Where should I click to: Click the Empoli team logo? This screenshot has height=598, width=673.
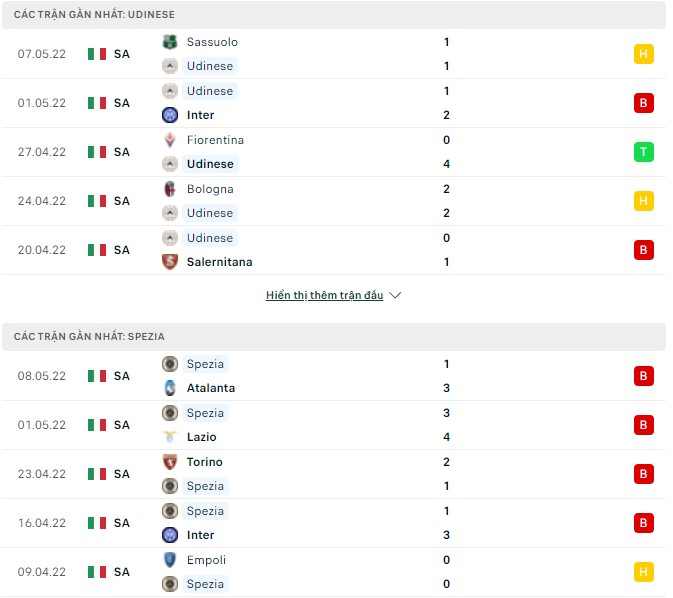pos(170,560)
